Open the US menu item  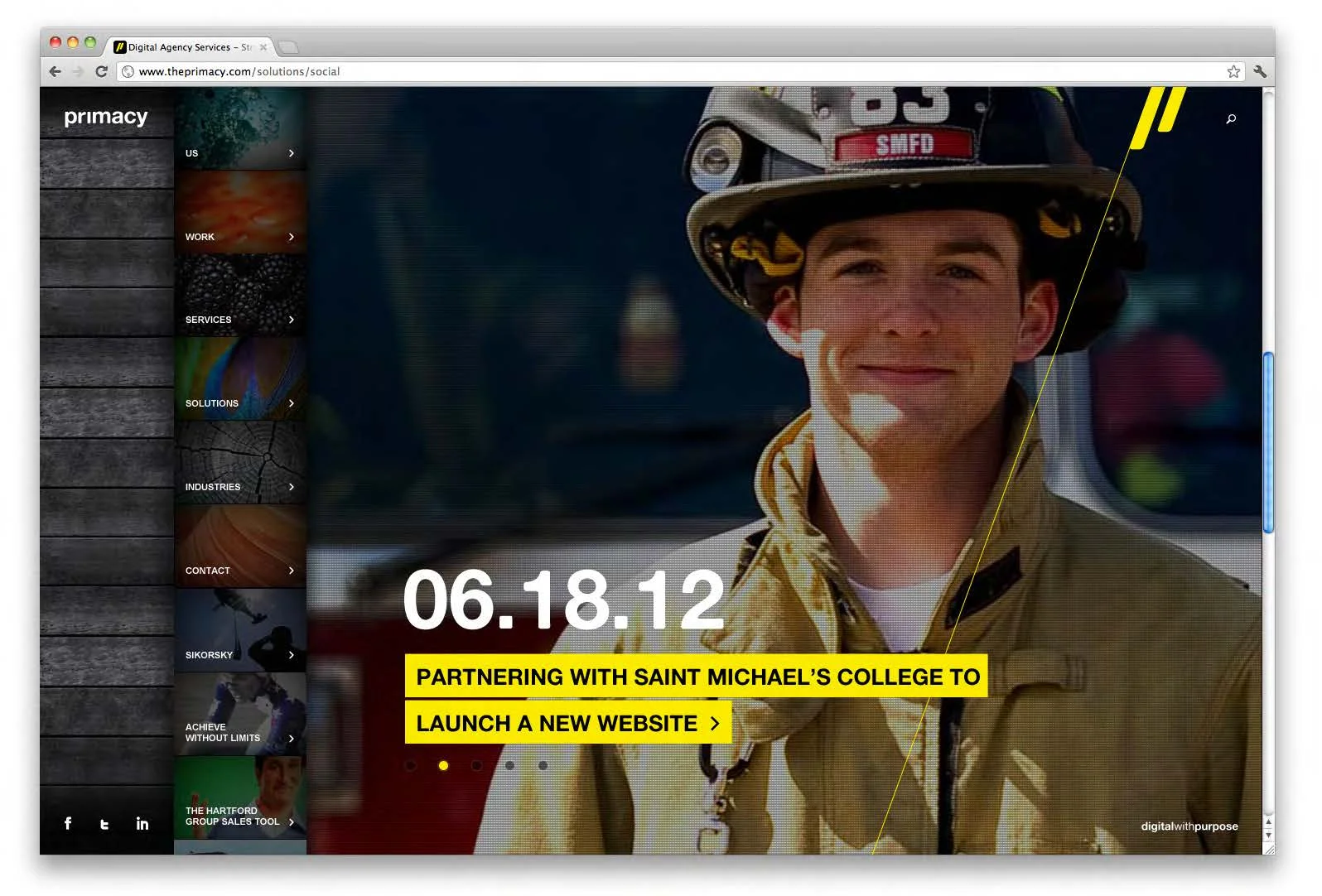(240, 129)
